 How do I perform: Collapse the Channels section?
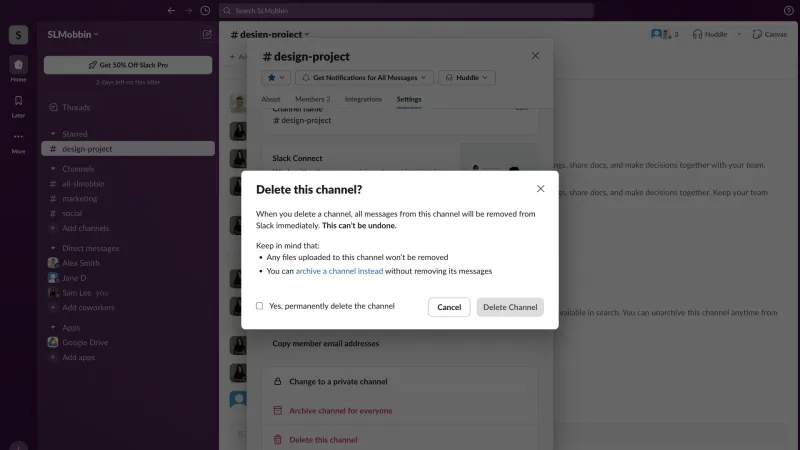click(x=53, y=168)
